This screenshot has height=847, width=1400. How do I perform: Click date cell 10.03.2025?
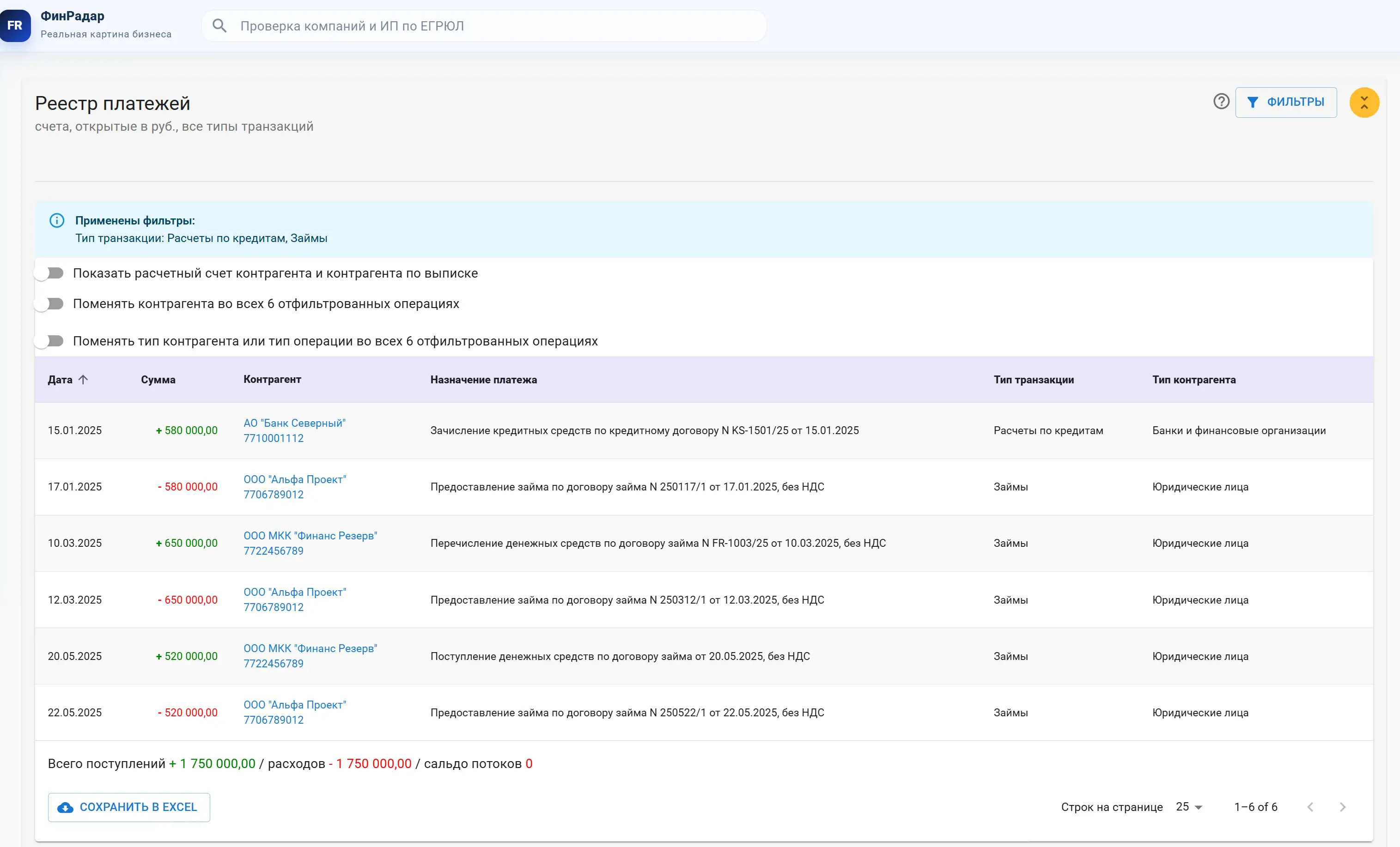(74, 543)
